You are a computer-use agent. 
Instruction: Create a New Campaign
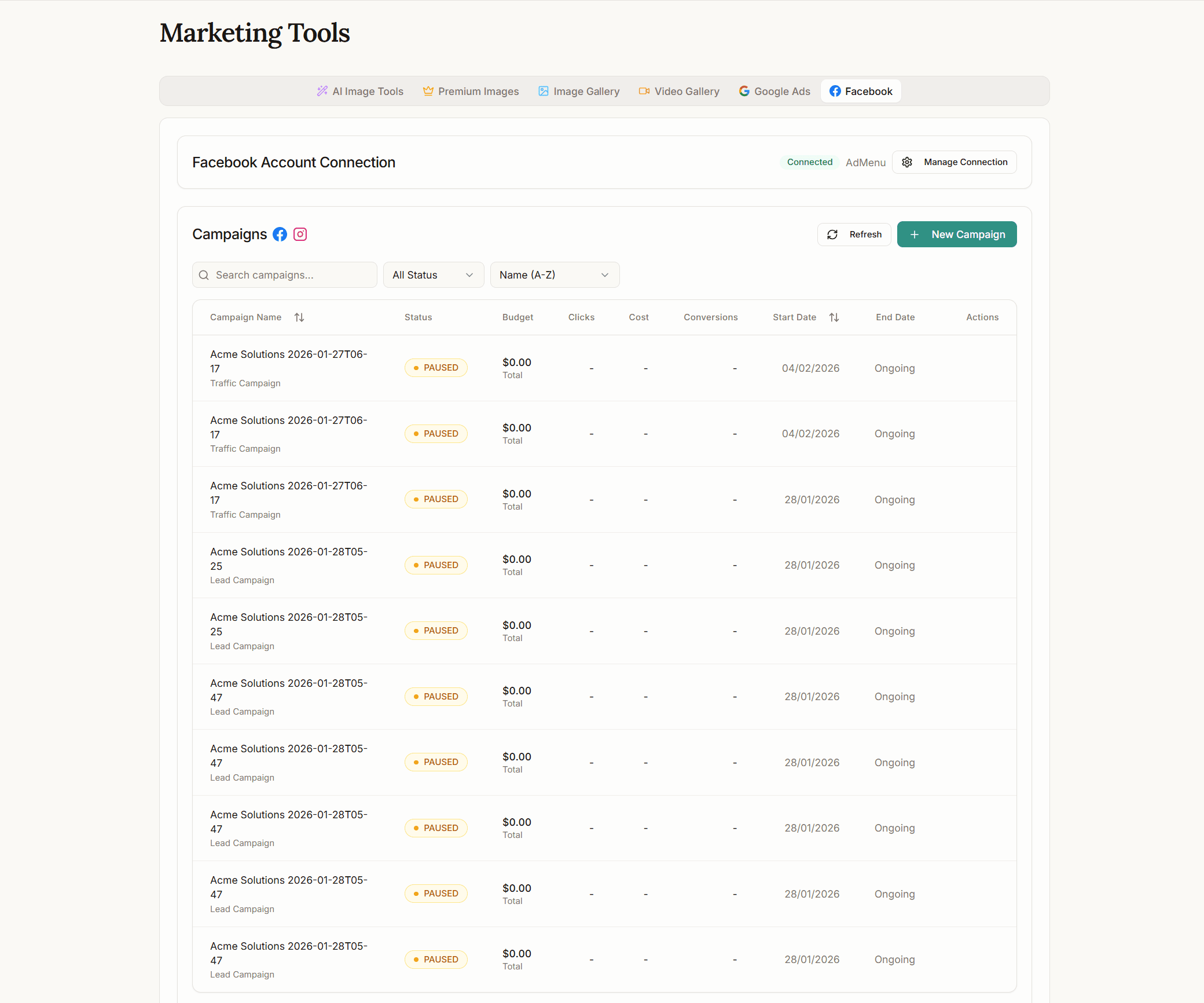(x=957, y=235)
